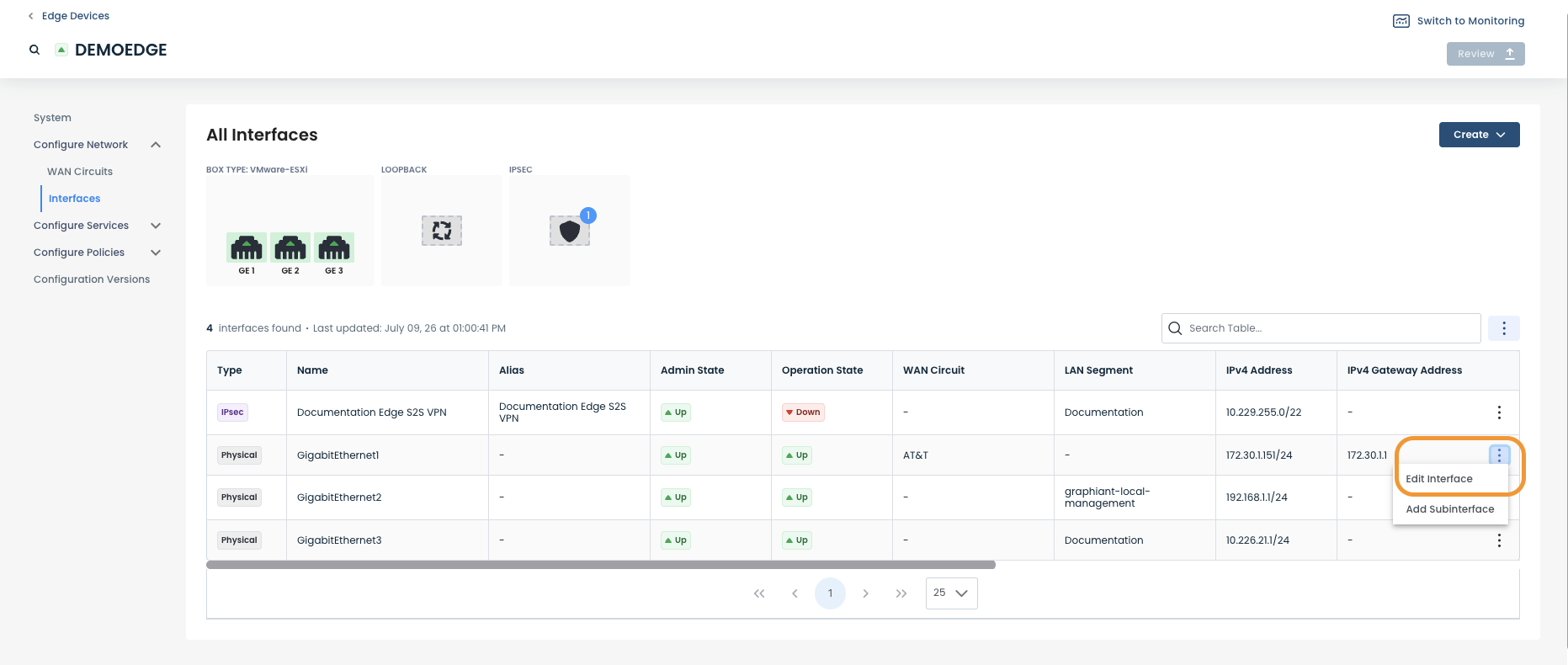Screen dimensions: 1568x665
Task: Open table options kebab menu next to search
Action: (1504, 328)
